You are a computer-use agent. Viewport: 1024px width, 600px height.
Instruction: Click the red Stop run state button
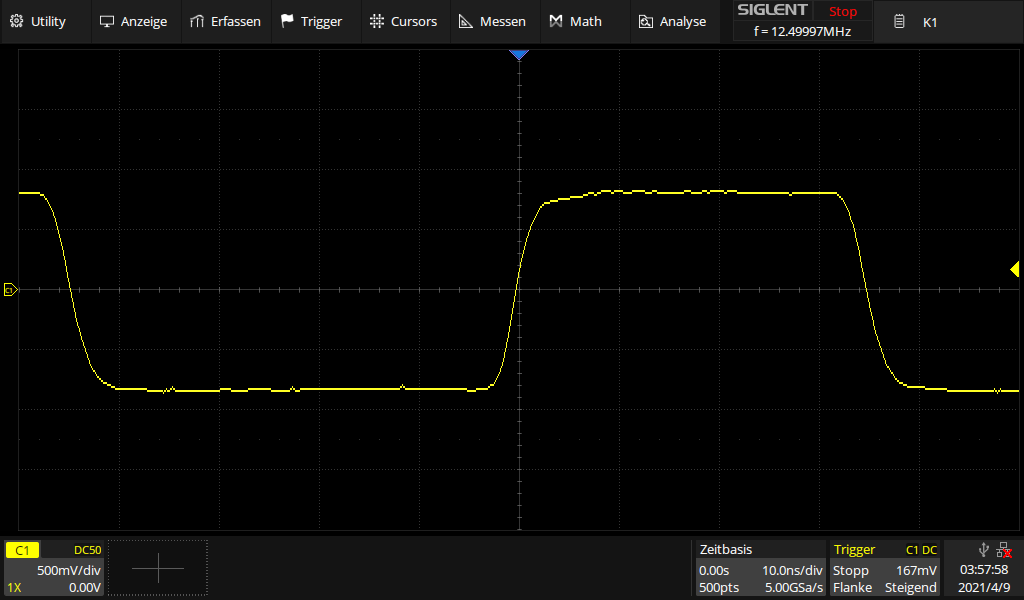[x=842, y=12]
